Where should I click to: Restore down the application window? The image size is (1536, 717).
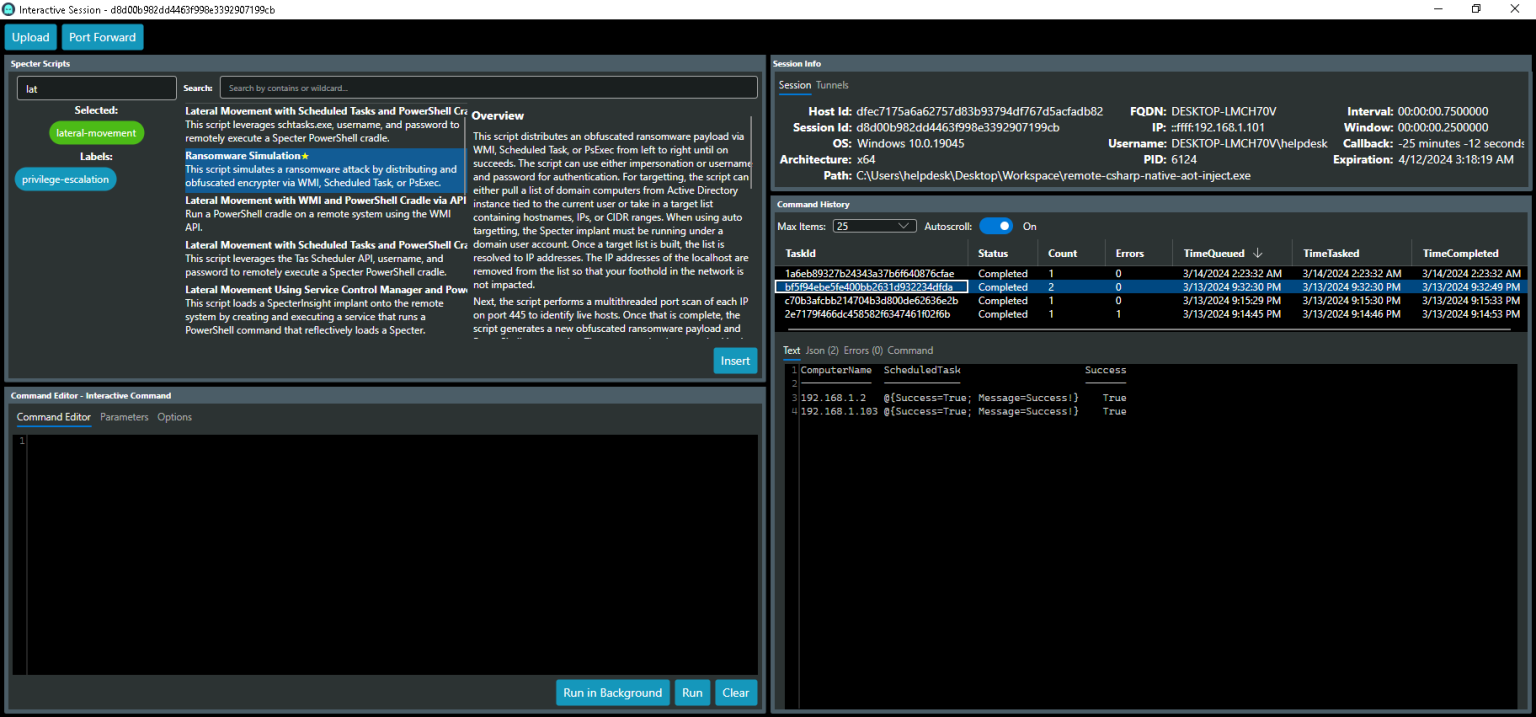[x=1476, y=9]
